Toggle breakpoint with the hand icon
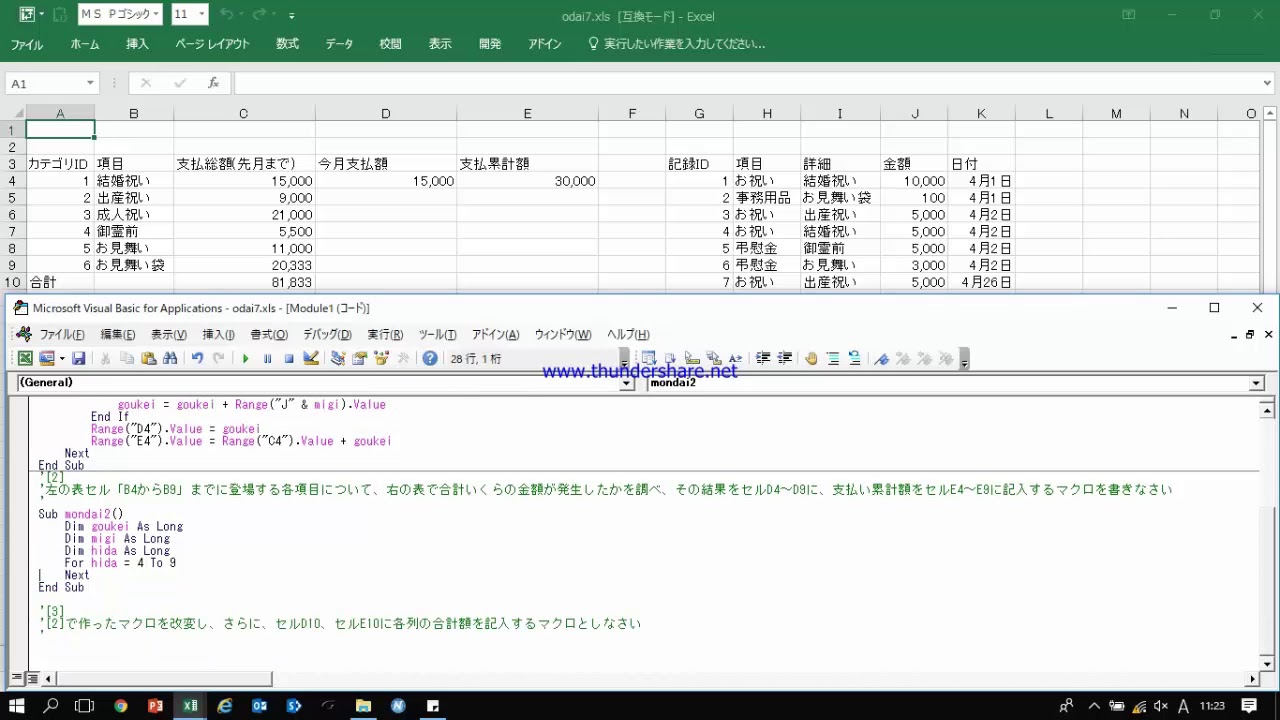The height and width of the screenshot is (720, 1280). coord(811,358)
